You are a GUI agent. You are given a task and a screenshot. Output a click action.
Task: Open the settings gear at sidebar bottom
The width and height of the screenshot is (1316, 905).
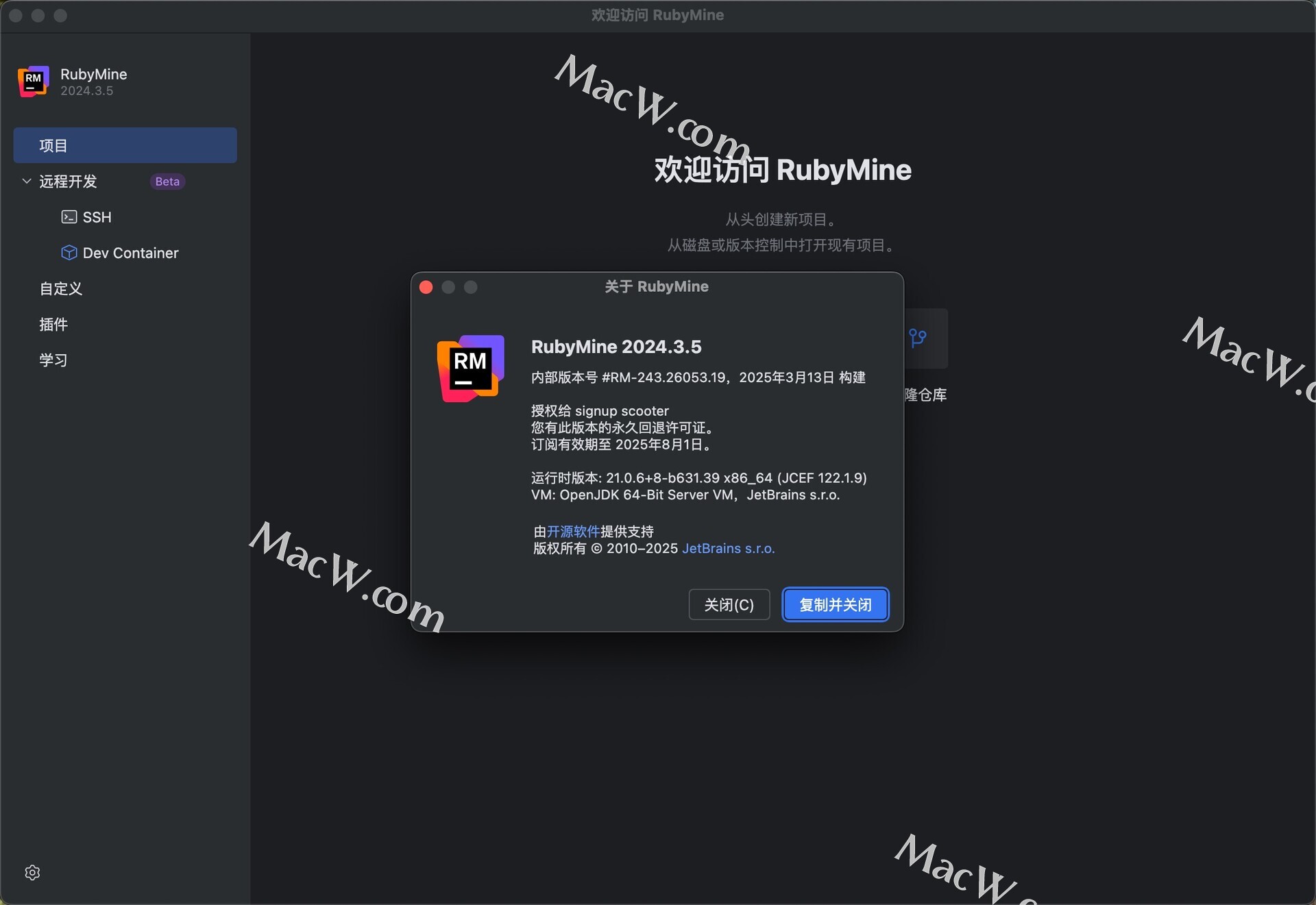coord(32,872)
